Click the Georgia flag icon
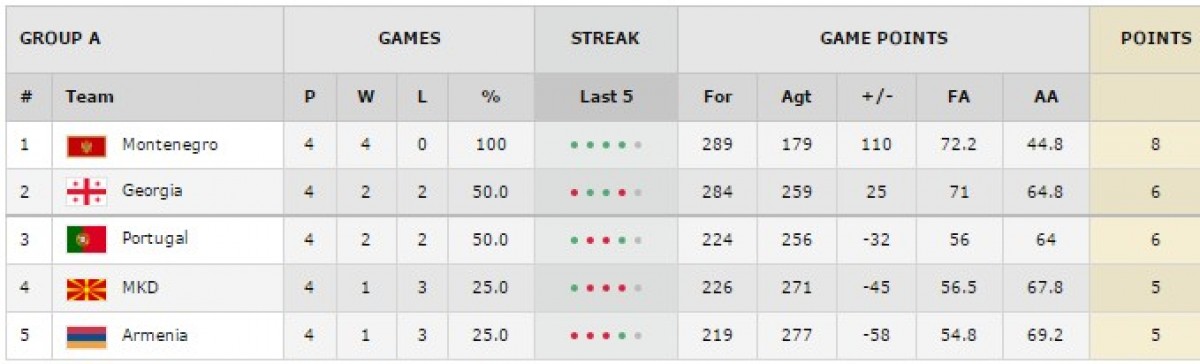The width and height of the screenshot is (1200, 364). [86, 192]
